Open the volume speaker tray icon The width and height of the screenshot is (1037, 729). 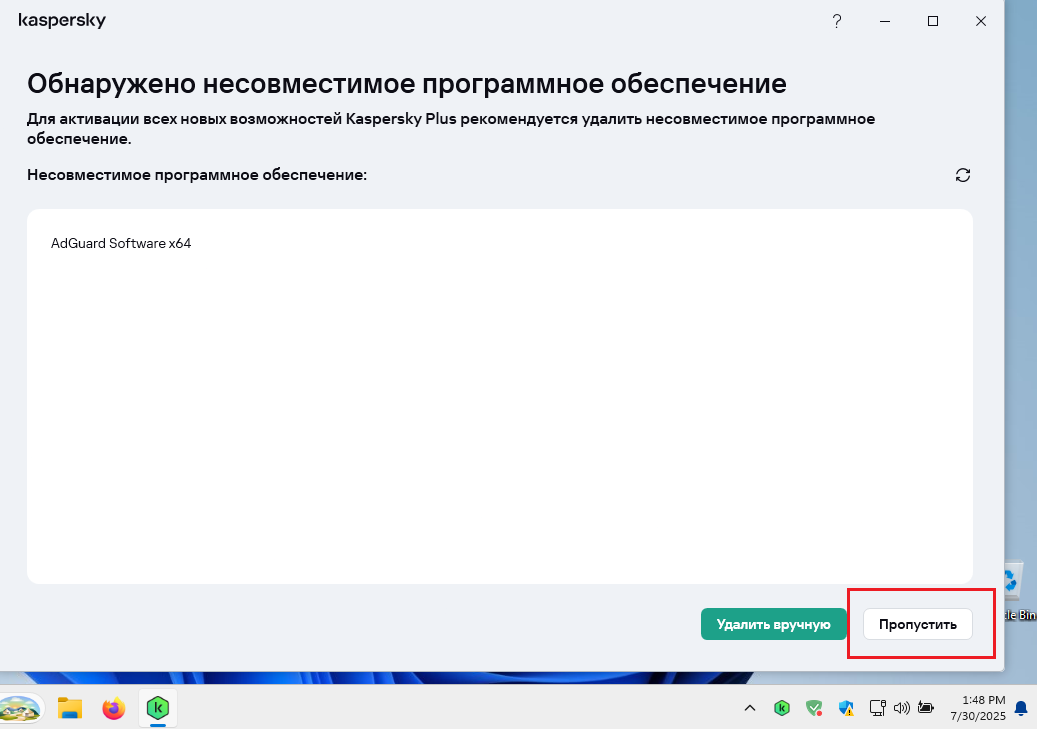click(901, 708)
